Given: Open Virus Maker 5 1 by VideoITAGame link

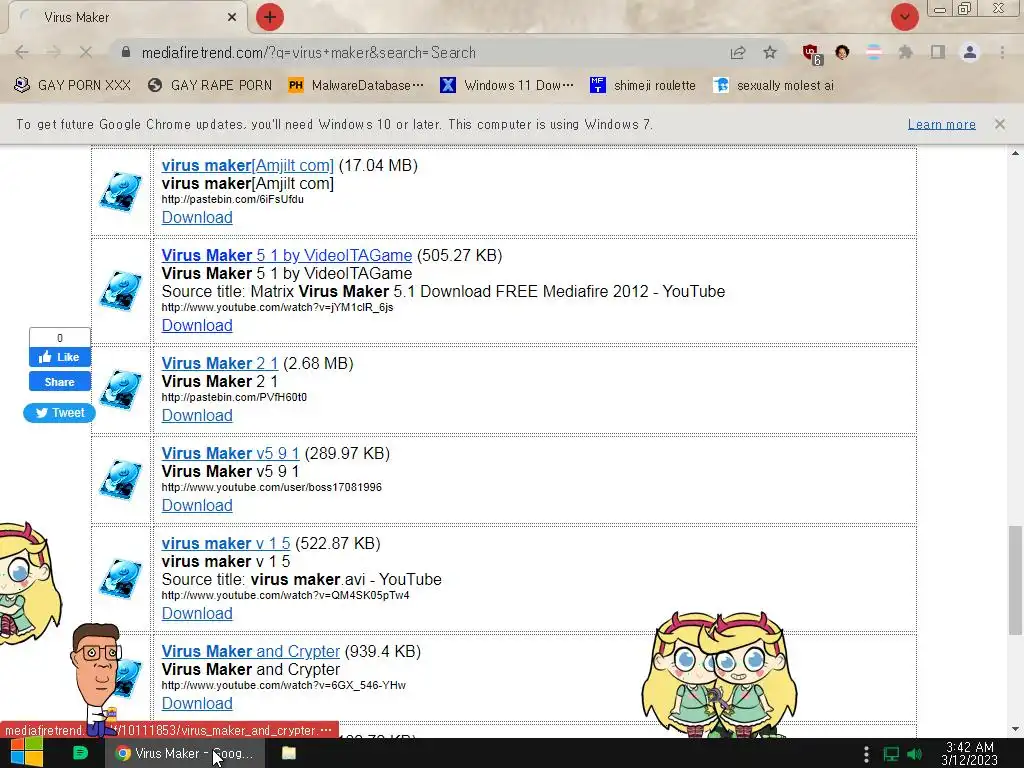Looking at the screenshot, I should (287, 255).
